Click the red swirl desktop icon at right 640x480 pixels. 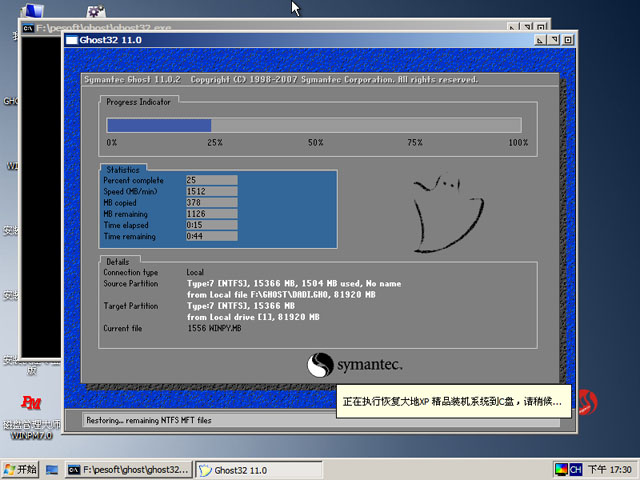pyautogui.click(x=588, y=402)
